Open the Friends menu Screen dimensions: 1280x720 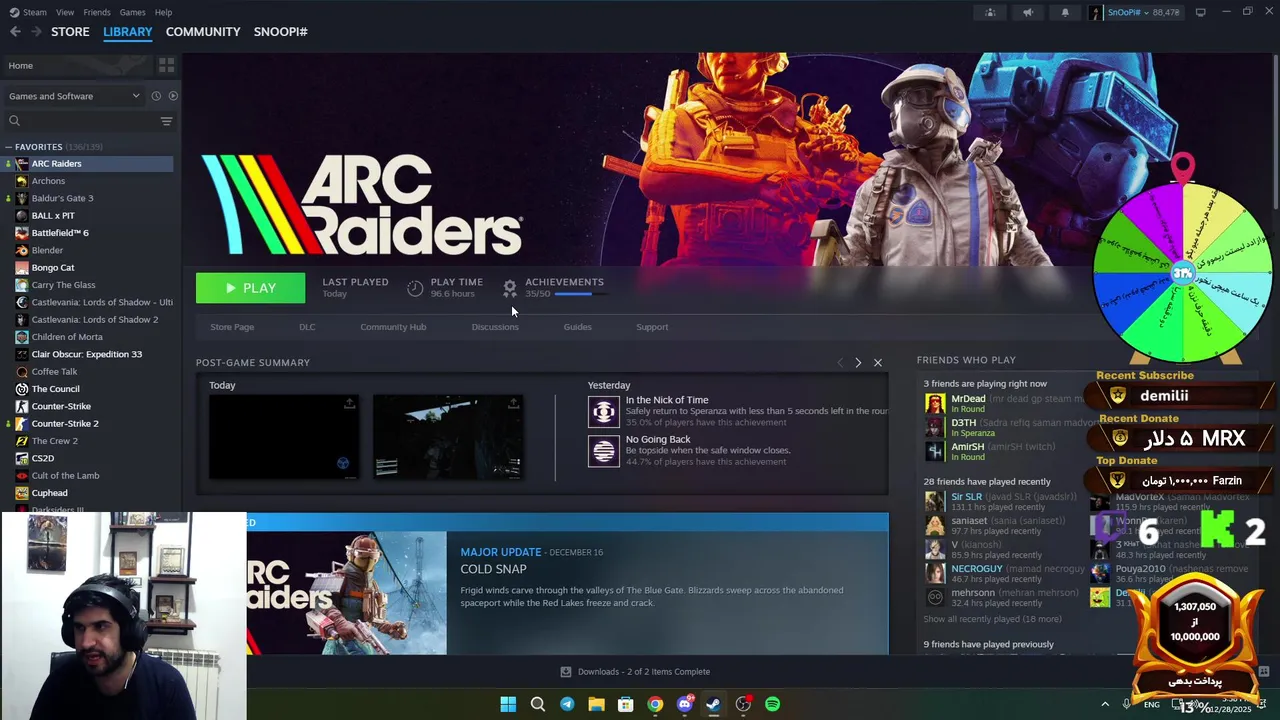coord(97,12)
